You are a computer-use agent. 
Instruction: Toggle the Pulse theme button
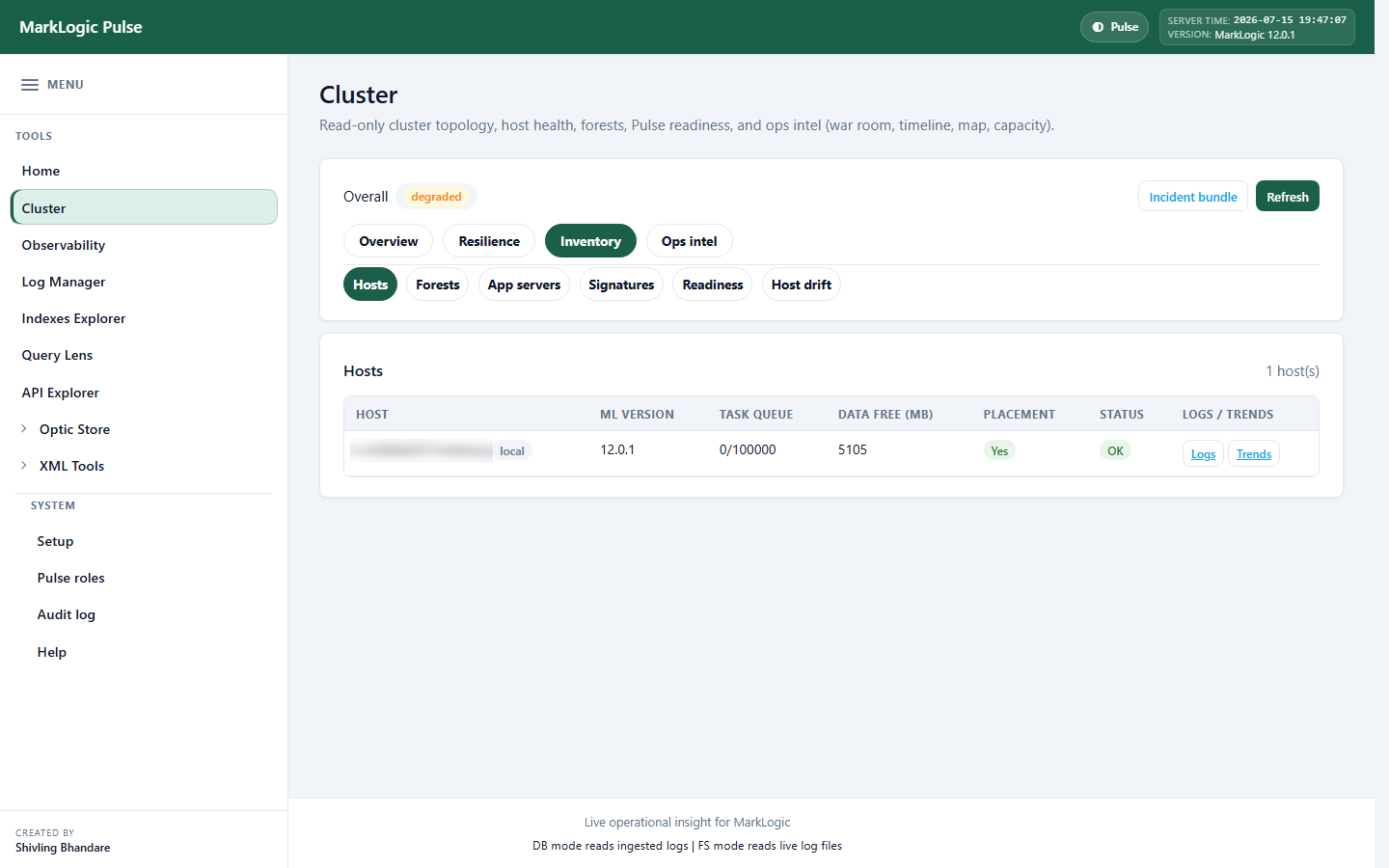1114,27
